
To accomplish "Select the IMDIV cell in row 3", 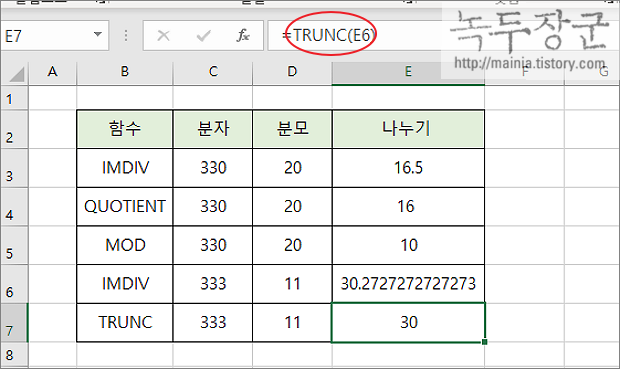I will click(125, 168).
